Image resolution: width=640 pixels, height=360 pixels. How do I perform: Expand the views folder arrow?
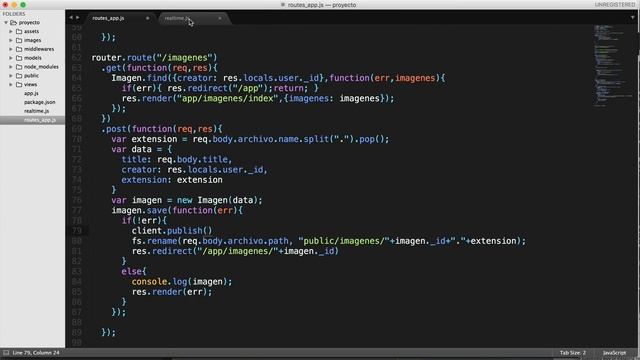(11, 84)
